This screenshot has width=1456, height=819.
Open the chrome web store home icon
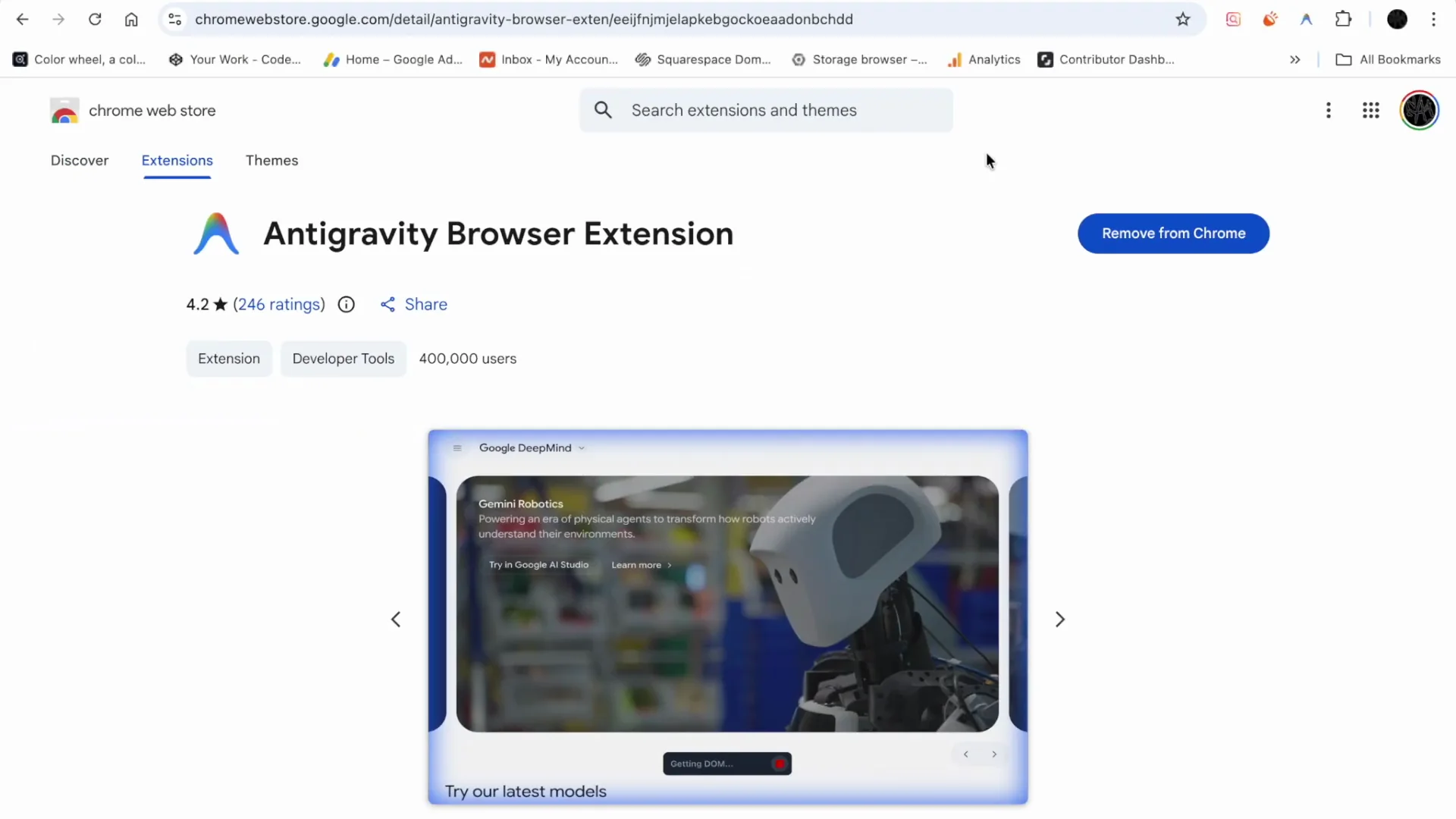point(64,111)
